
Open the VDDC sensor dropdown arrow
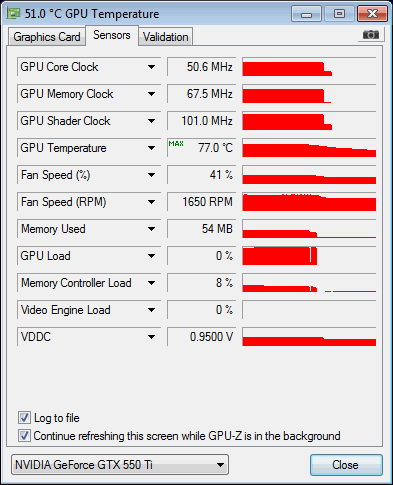[x=151, y=337]
